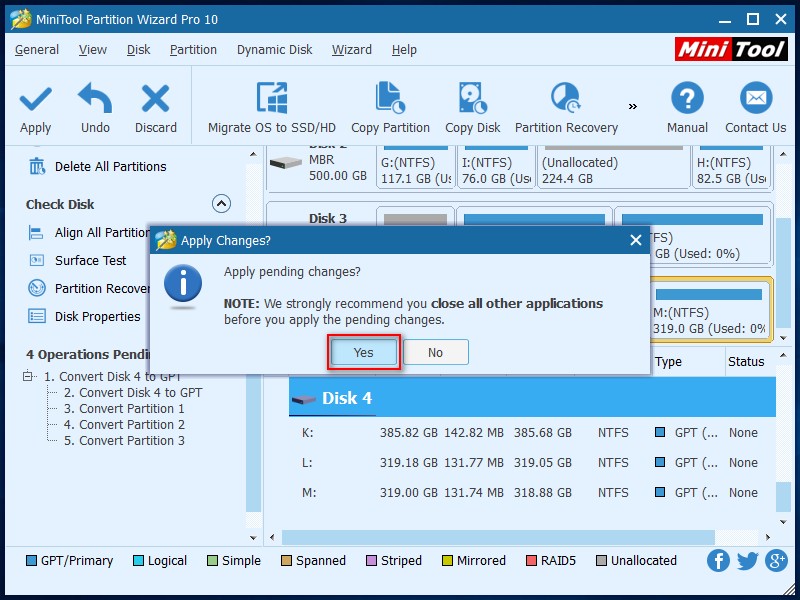The height and width of the screenshot is (600, 800).
Task: Open the Google Plus icon
Action: [x=776, y=561]
